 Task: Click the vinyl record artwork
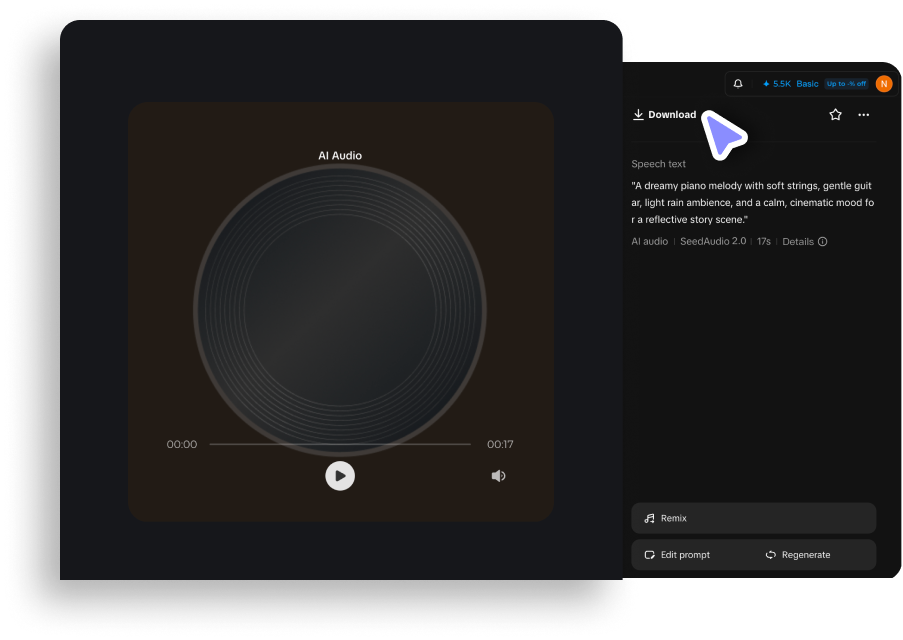(340, 310)
